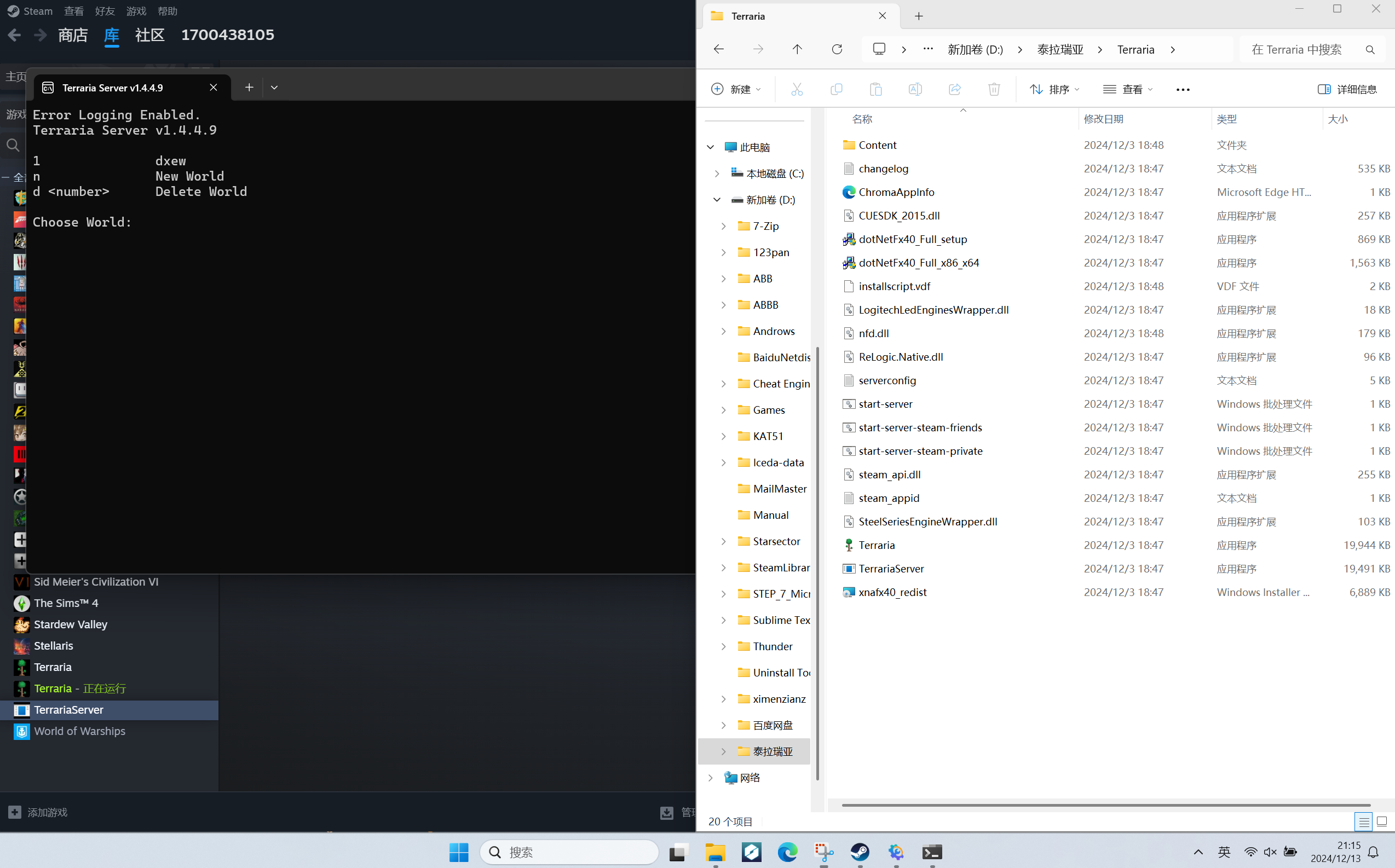Screen dimensions: 1395x868
Task: Select Stardew Valley in Steam library
Action: [x=70, y=624]
